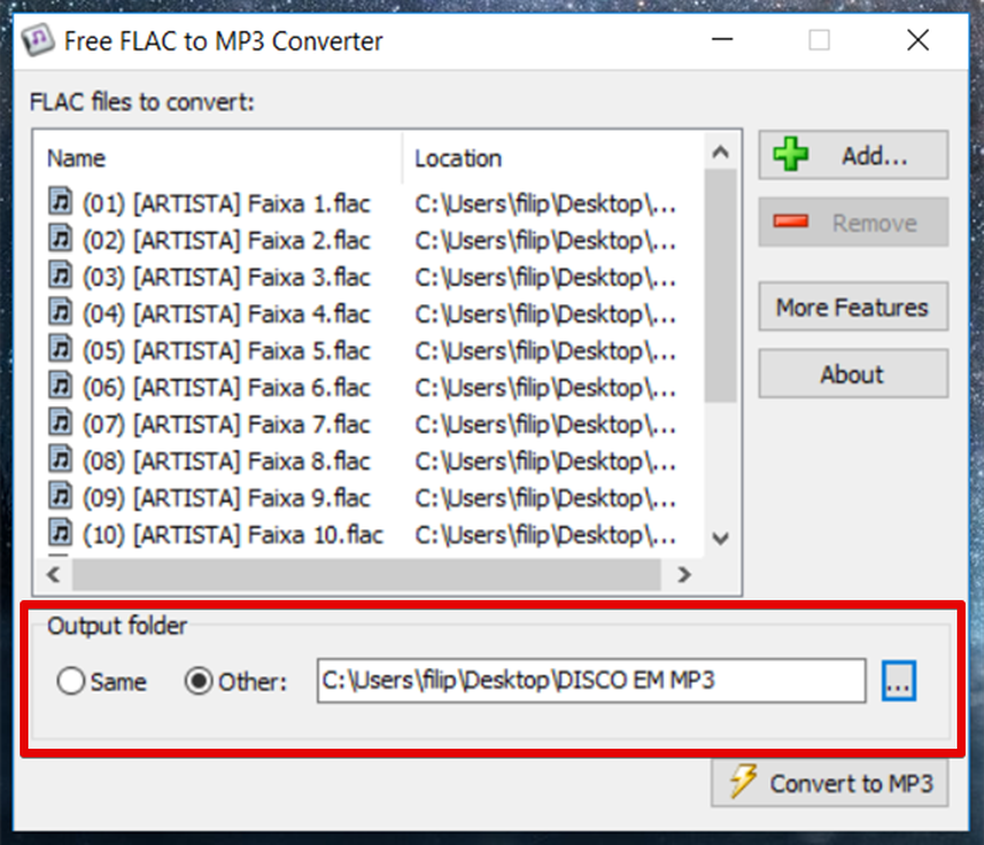
Task: Minimize the FLAC to MP3 Converter window
Action: coord(722,40)
